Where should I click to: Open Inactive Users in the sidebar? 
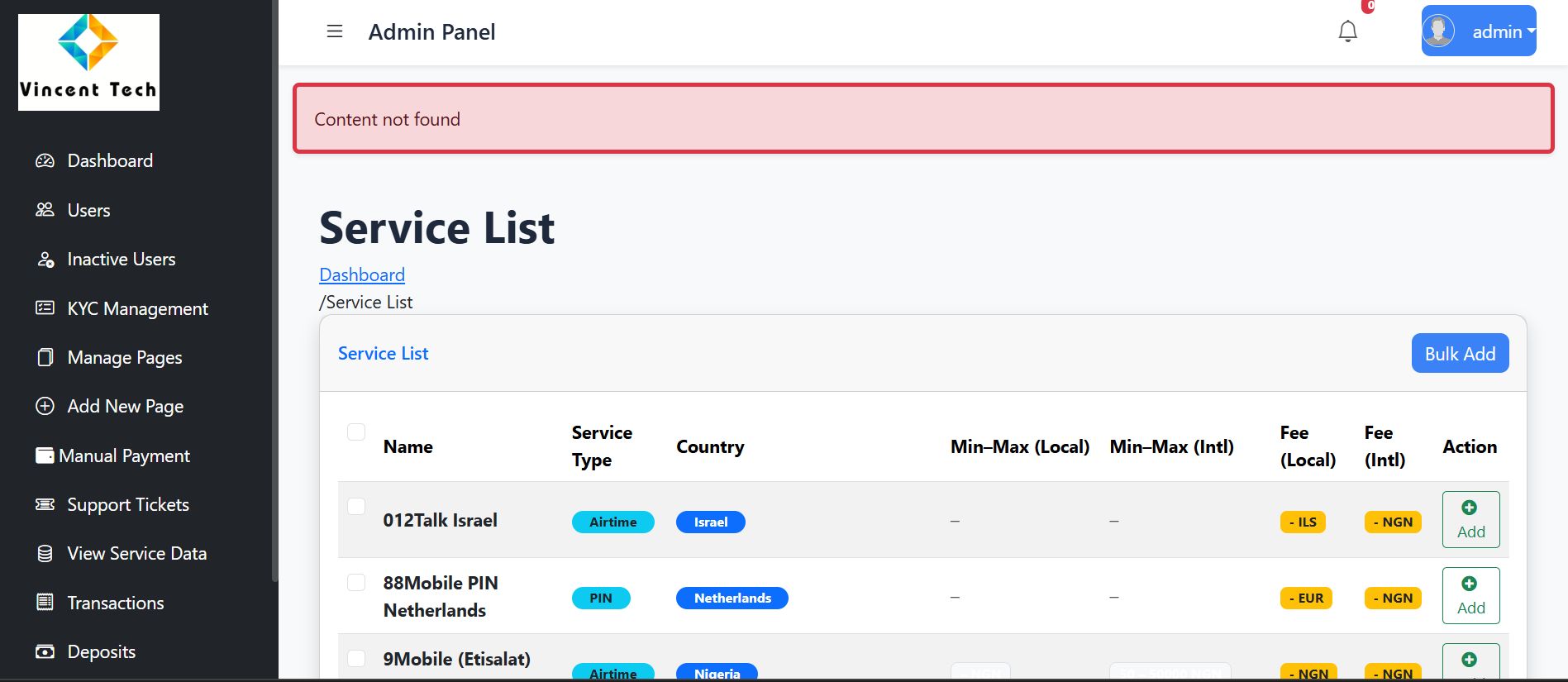point(121,259)
